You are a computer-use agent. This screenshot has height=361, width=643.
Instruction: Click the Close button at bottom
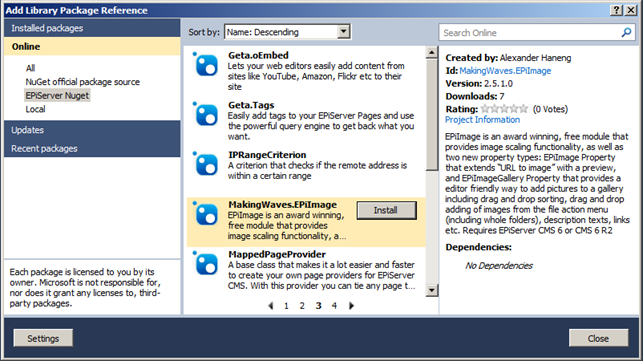(598, 338)
